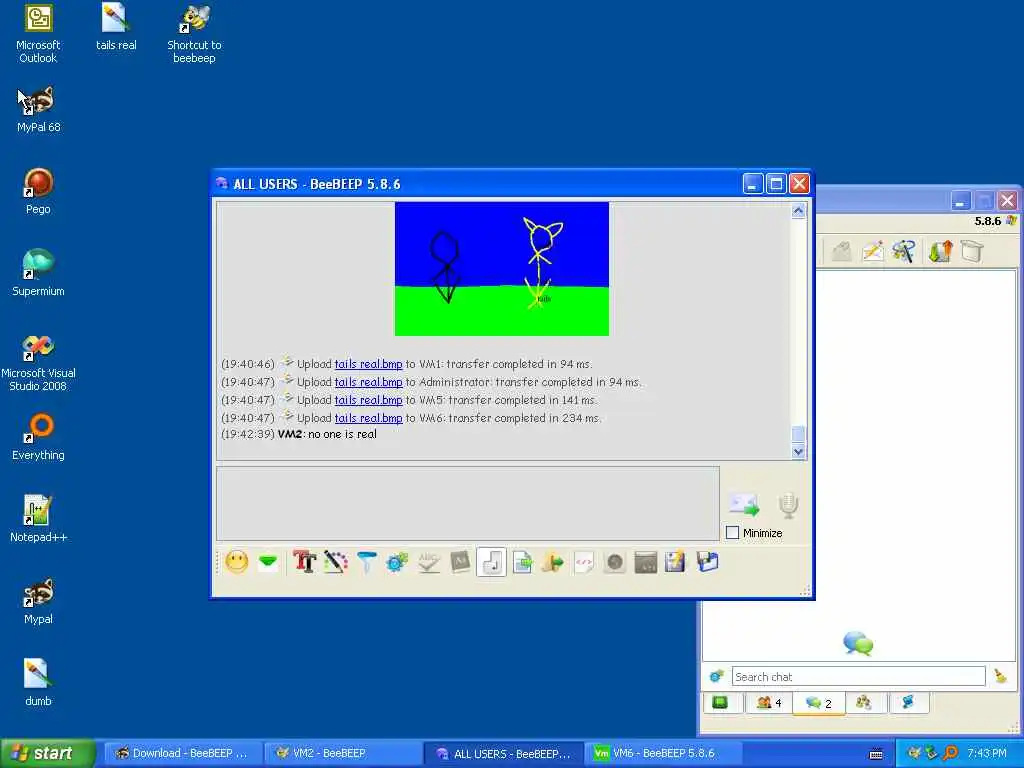Click the code snippet page icon

point(584,562)
